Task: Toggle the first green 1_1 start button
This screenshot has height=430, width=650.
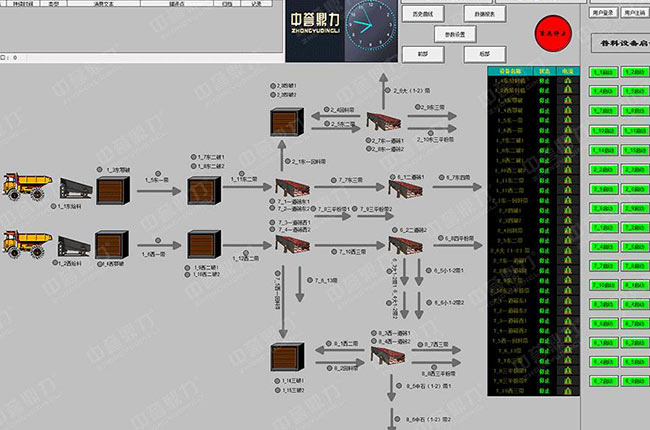Action: (x=603, y=72)
